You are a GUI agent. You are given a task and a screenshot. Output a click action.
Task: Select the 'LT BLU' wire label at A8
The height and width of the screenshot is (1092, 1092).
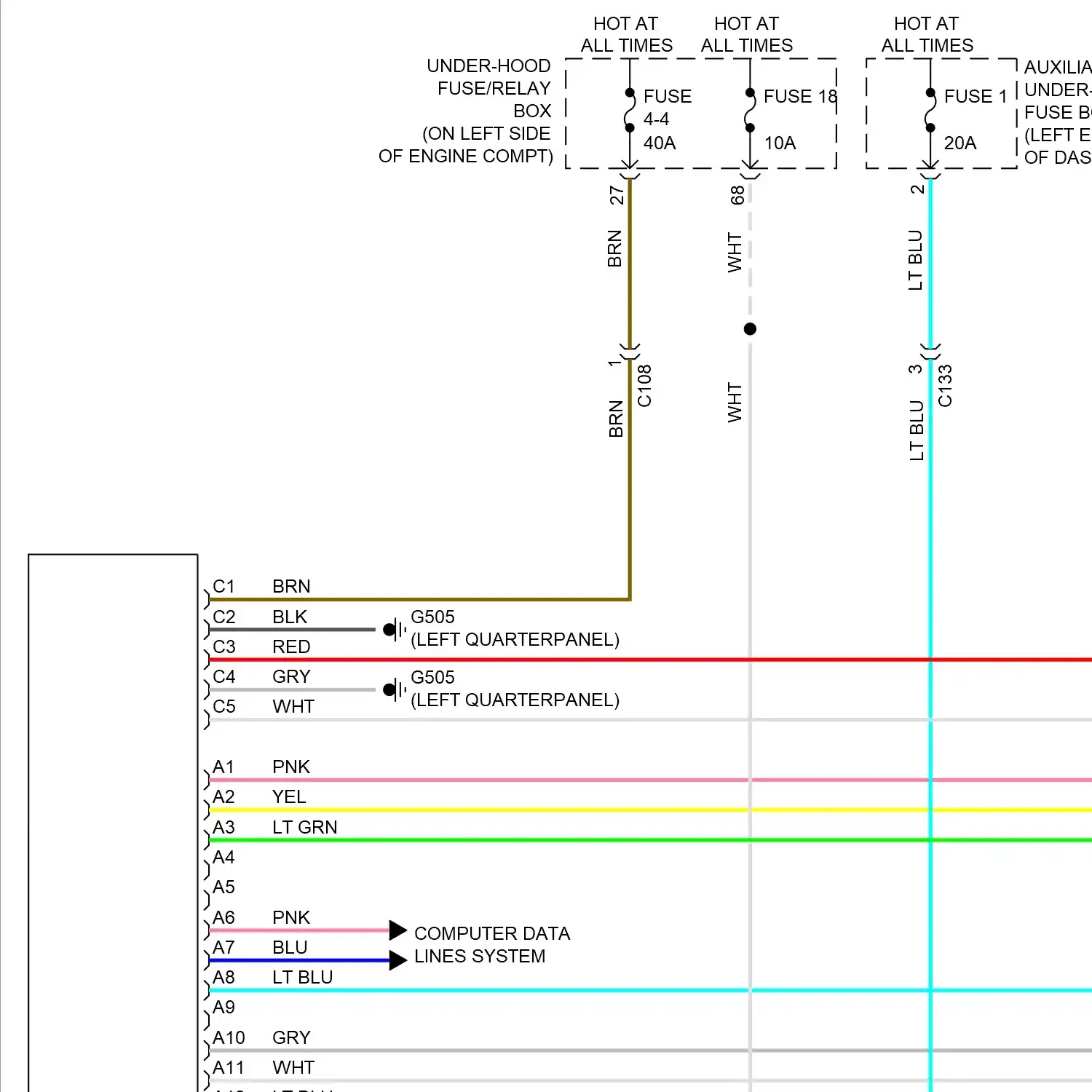[303, 977]
